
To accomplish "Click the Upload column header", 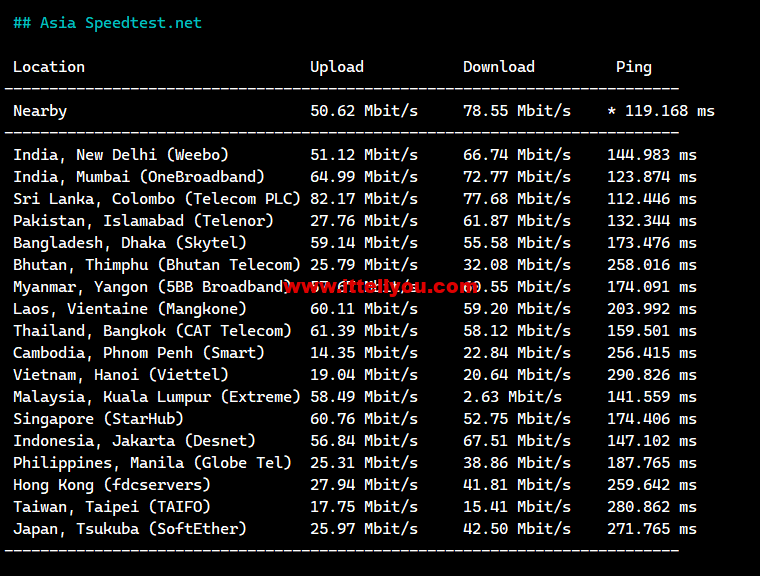I will tap(337, 67).
